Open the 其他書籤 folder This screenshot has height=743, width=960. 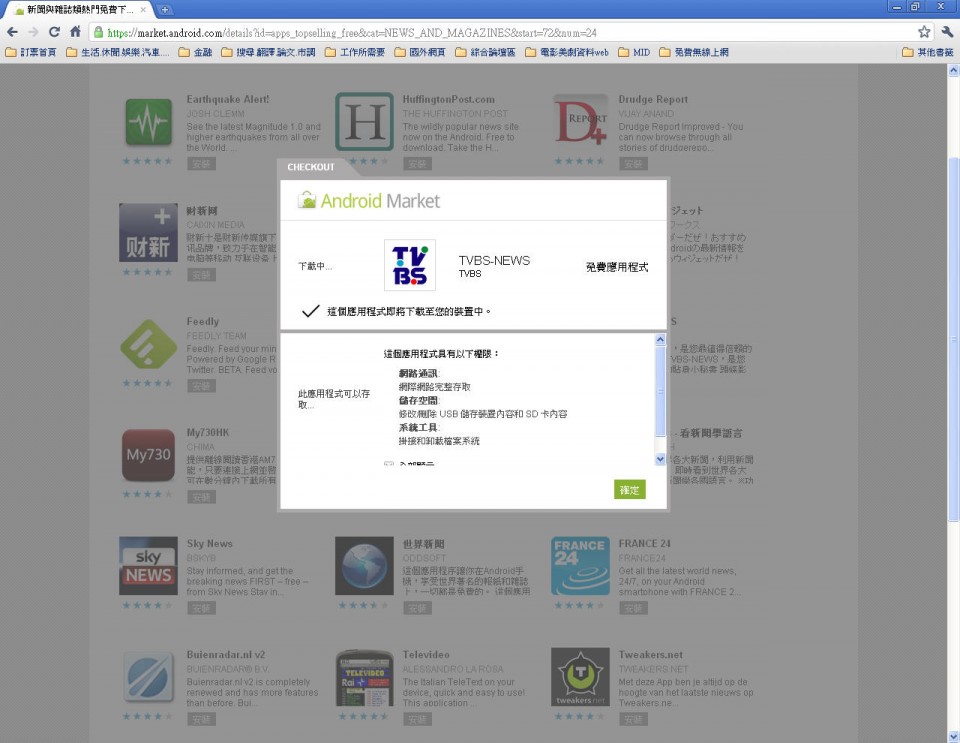(928, 52)
